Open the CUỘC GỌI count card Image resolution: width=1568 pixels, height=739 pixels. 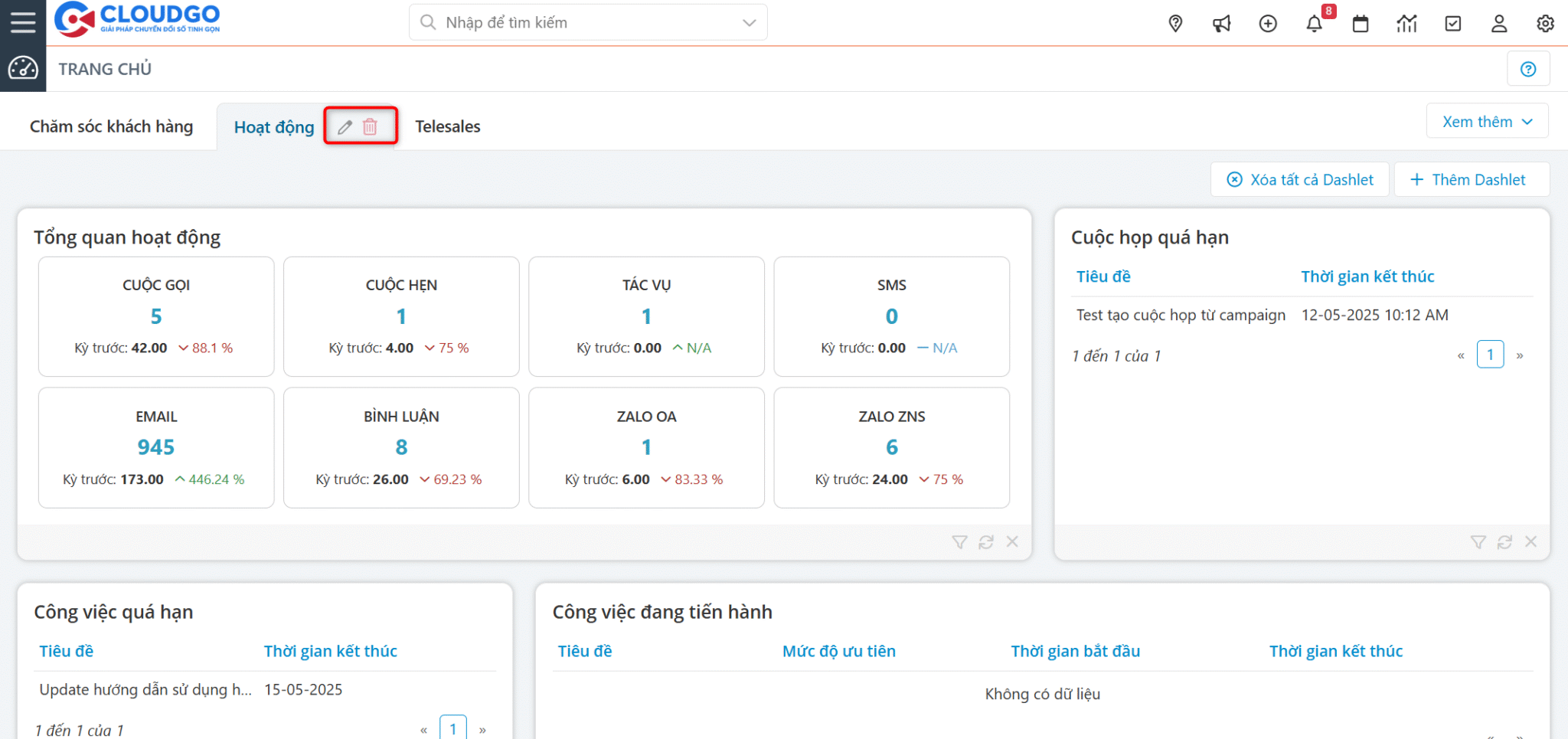pyautogui.click(x=156, y=316)
